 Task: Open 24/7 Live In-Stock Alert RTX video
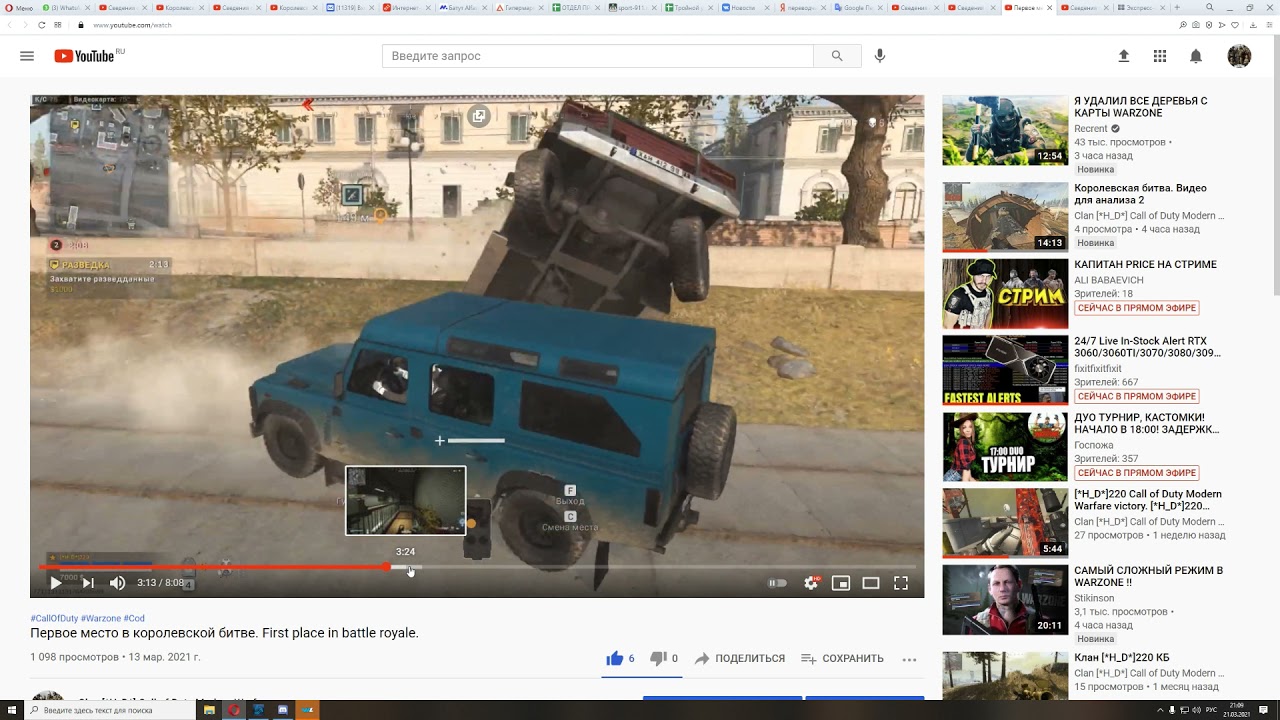1147,347
